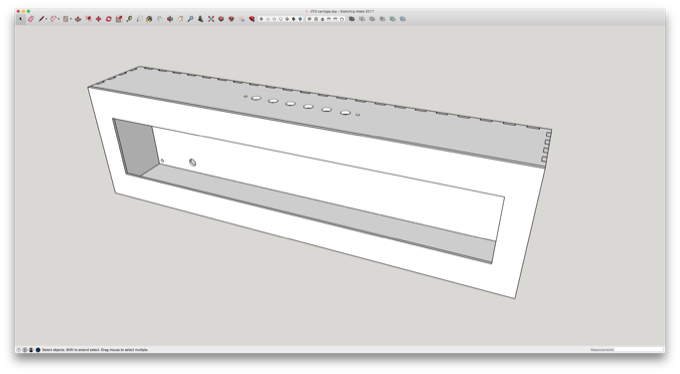Select the Outer Shell solid tool
This screenshot has width=680, height=374.
(x=352, y=19)
